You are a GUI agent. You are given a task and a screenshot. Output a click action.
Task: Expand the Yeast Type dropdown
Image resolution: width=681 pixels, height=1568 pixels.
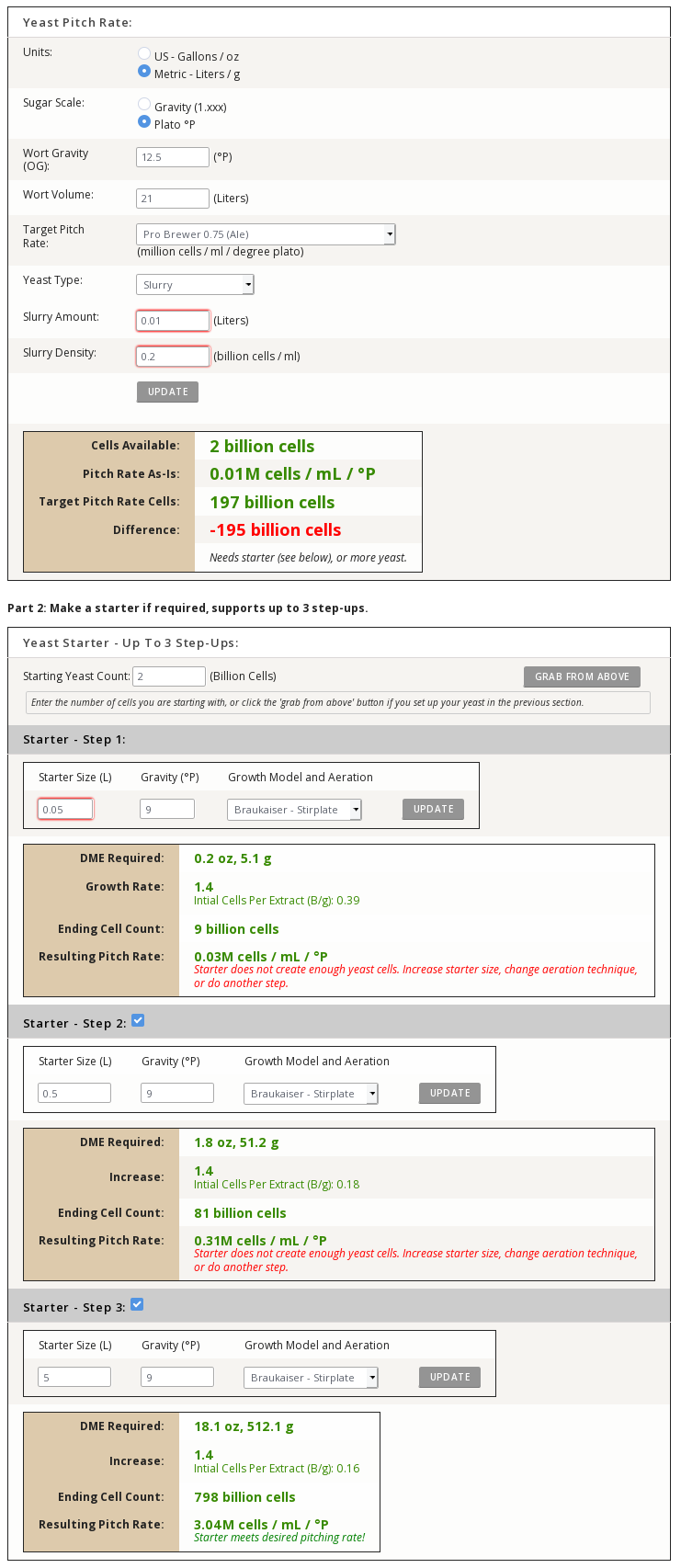(195, 285)
